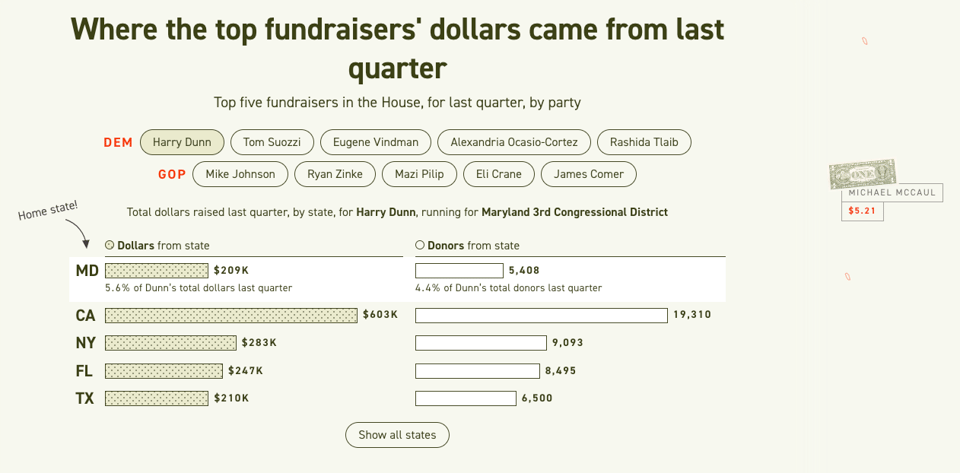This screenshot has width=960, height=473.
Task: Click the $5.21 amount tag
Action: click(x=862, y=211)
